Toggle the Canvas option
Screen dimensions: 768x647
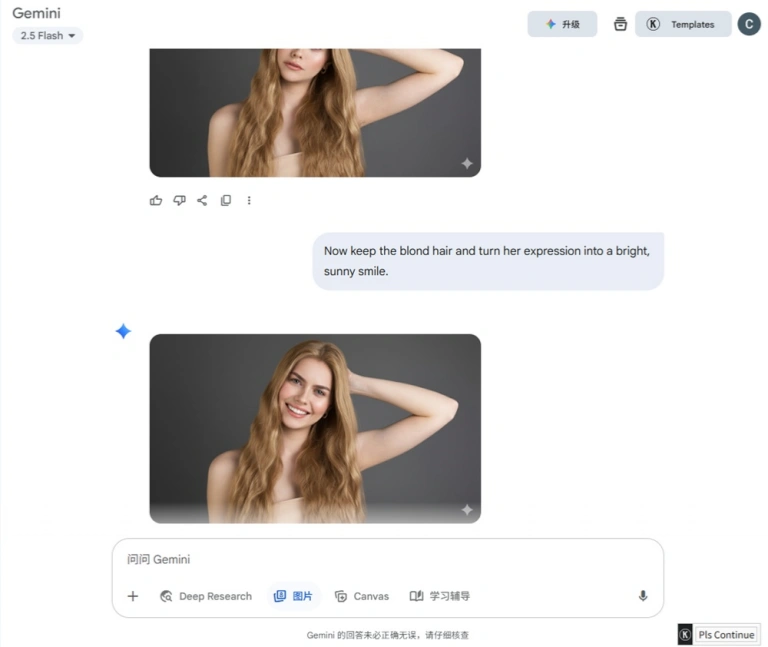(x=362, y=596)
